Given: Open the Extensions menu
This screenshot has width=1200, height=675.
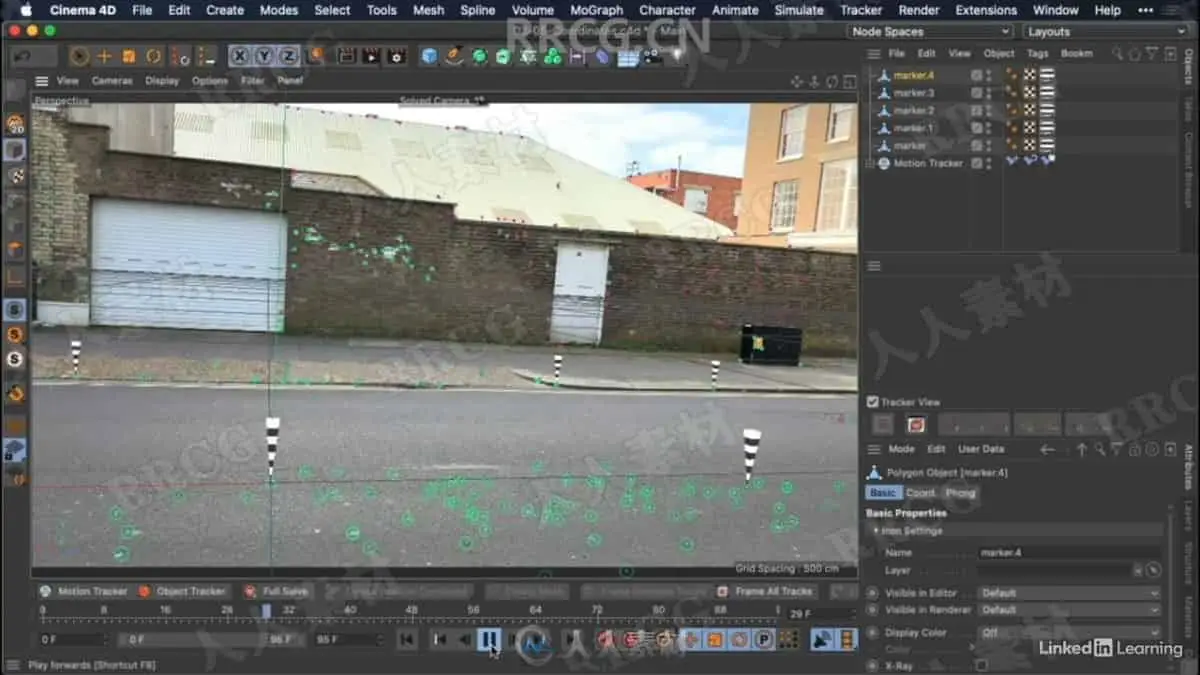Looking at the screenshot, I should tap(986, 10).
